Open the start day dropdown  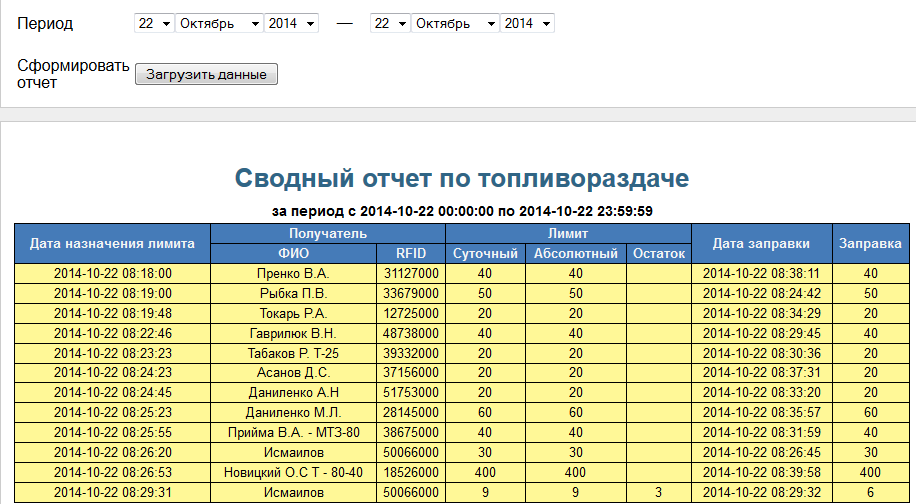click(x=153, y=23)
